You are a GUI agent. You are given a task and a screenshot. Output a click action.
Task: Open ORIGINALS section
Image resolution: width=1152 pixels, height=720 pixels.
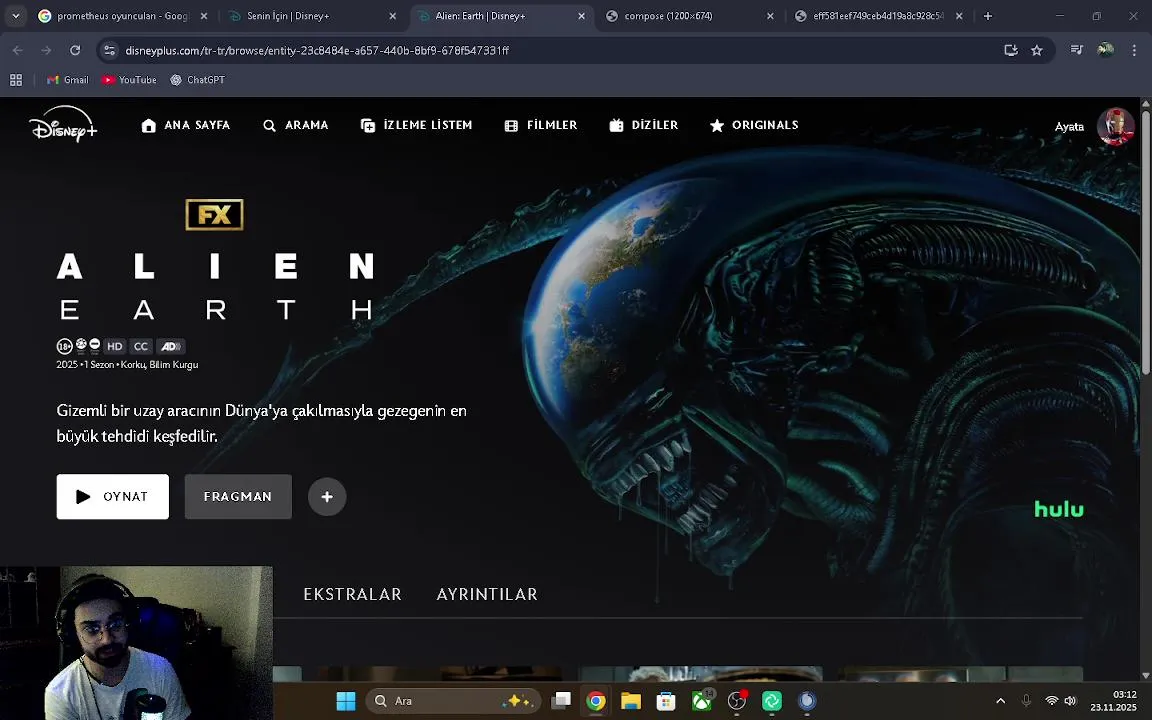(x=754, y=126)
